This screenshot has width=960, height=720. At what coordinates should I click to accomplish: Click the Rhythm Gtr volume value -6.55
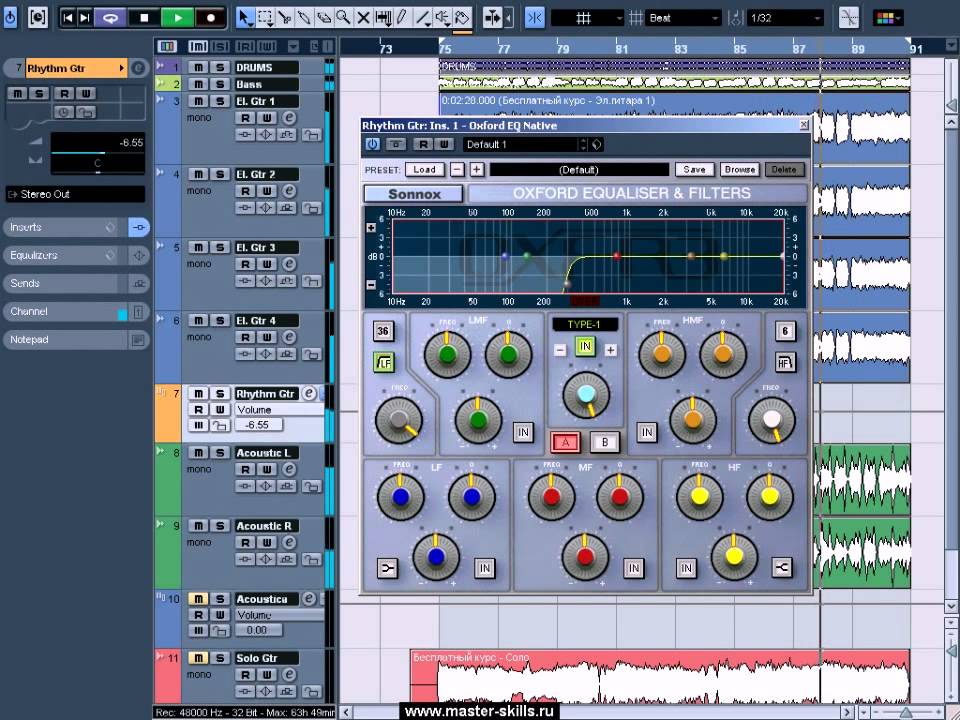pos(257,425)
